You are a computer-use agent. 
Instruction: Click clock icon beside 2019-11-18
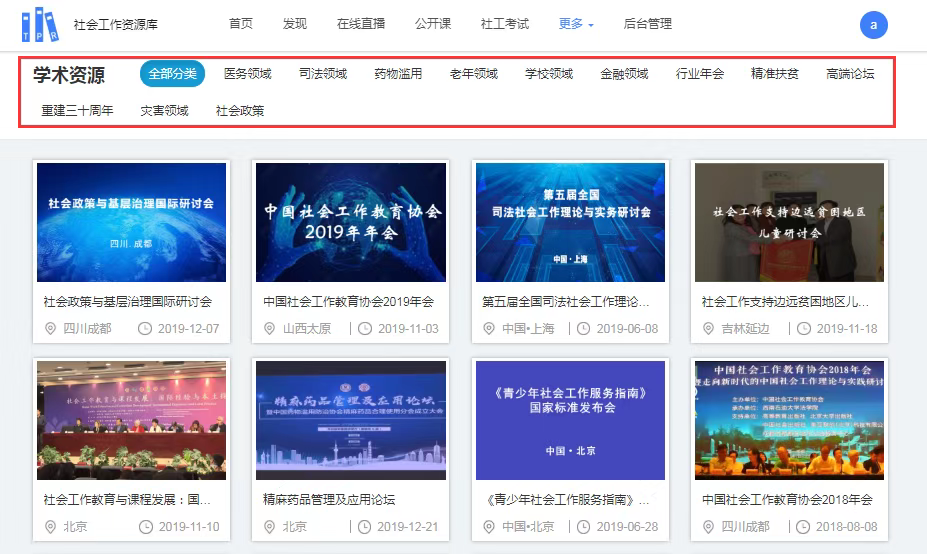click(x=803, y=329)
